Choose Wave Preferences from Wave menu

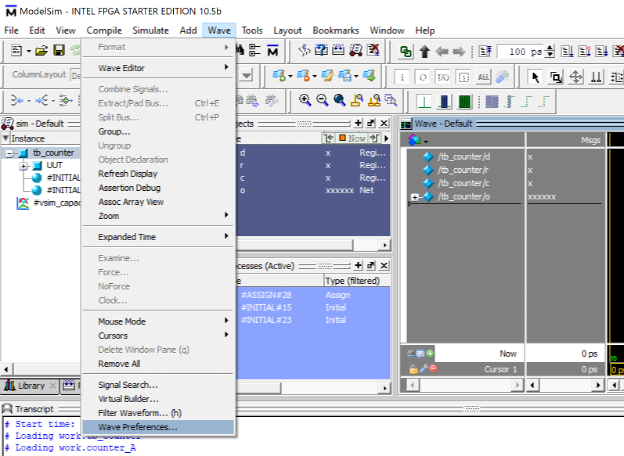pyautogui.click(x=137, y=427)
